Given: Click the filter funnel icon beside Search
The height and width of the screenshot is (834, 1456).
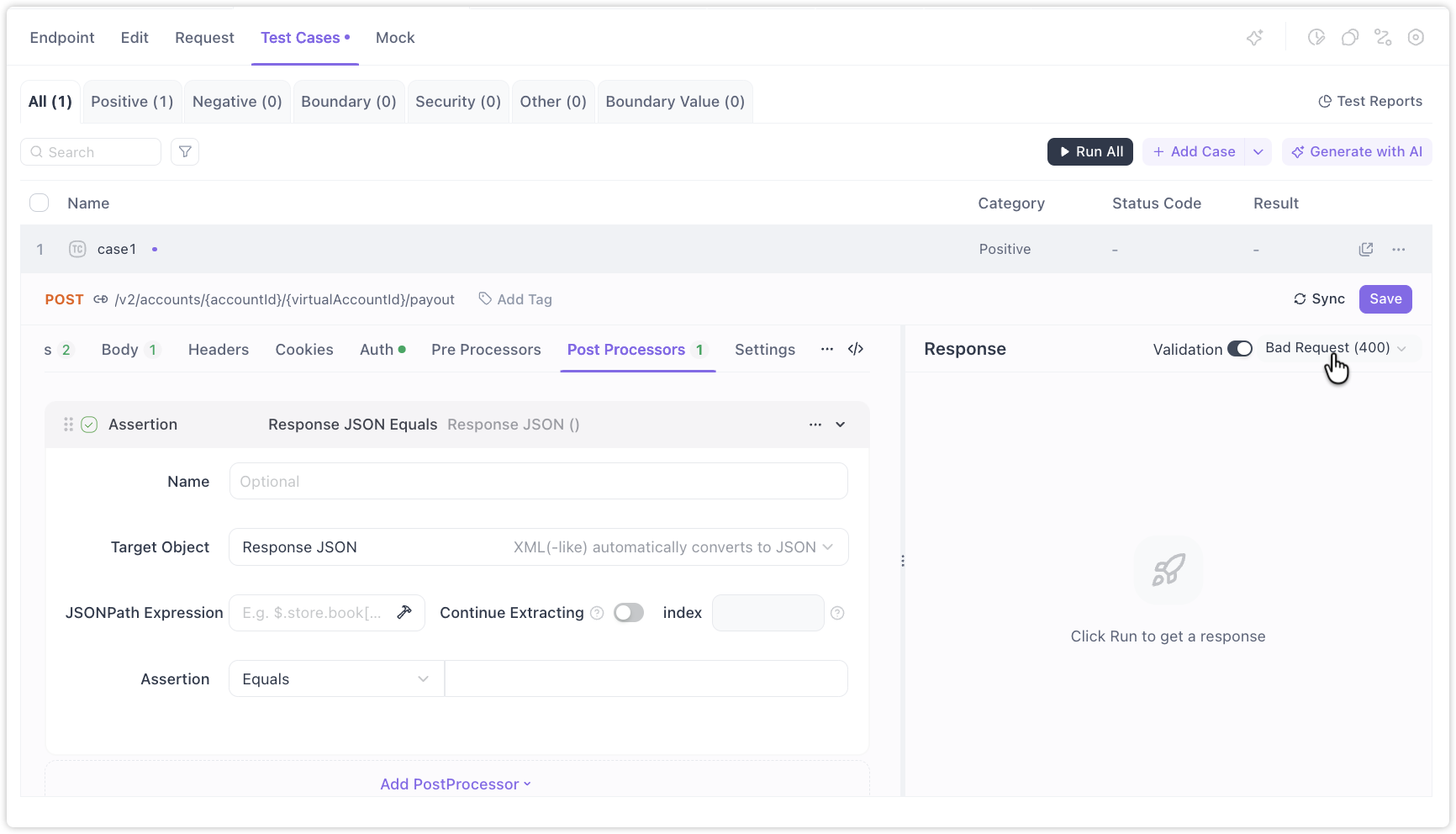Looking at the screenshot, I should pos(185,152).
